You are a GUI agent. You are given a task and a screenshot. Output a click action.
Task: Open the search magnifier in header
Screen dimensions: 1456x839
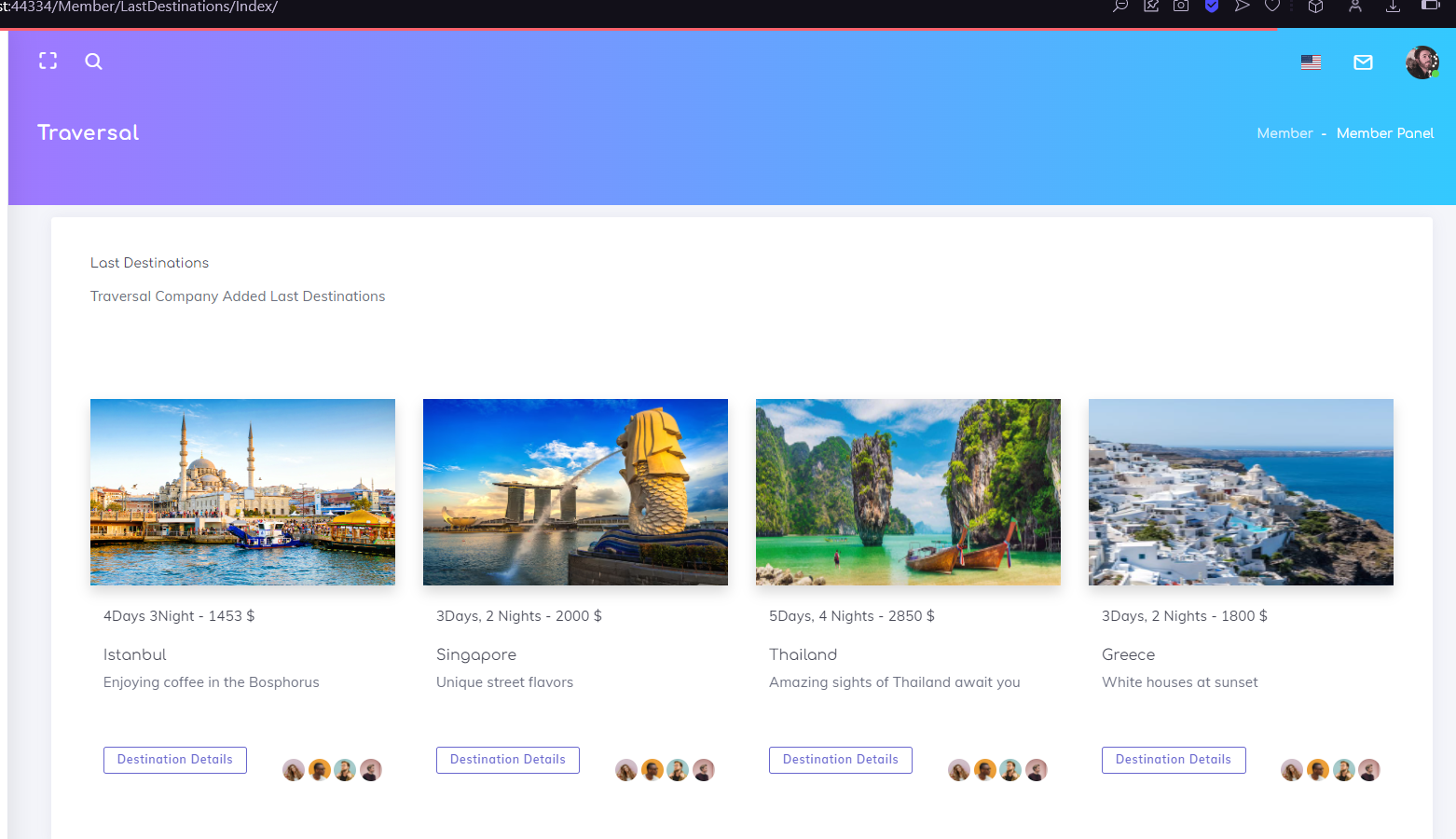(x=93, y=62)
